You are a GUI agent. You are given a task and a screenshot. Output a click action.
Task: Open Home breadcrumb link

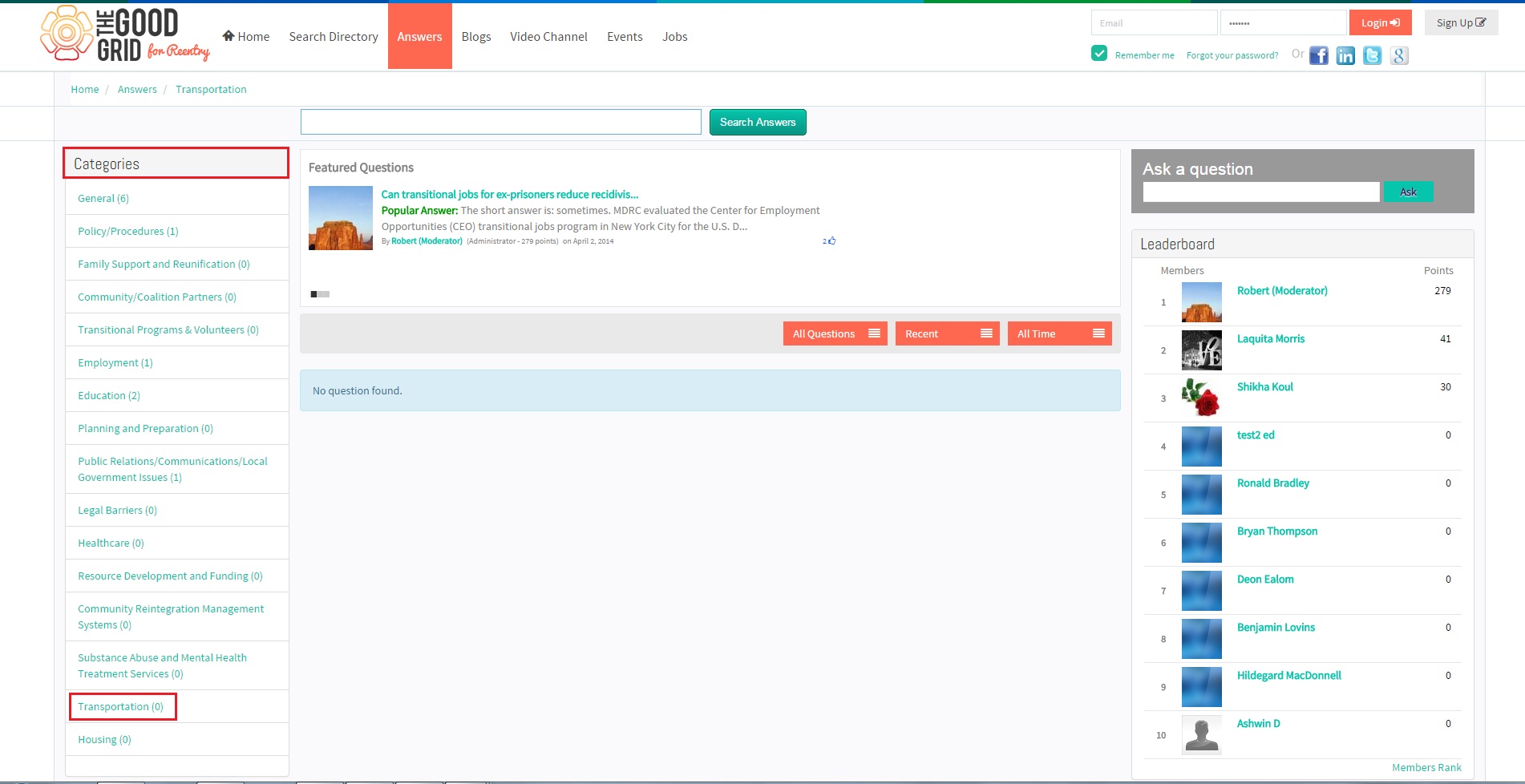coord(85,89)
